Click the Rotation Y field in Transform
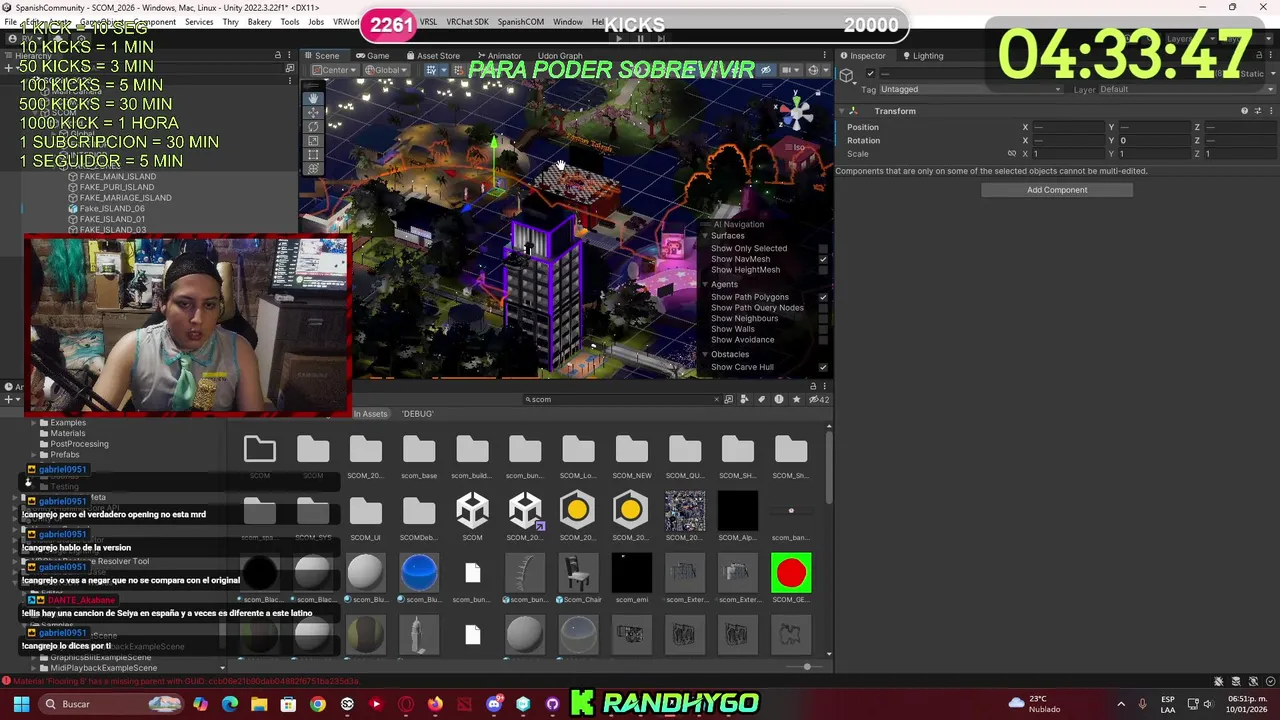1280x720 pixels. [x=1153, y=141]
